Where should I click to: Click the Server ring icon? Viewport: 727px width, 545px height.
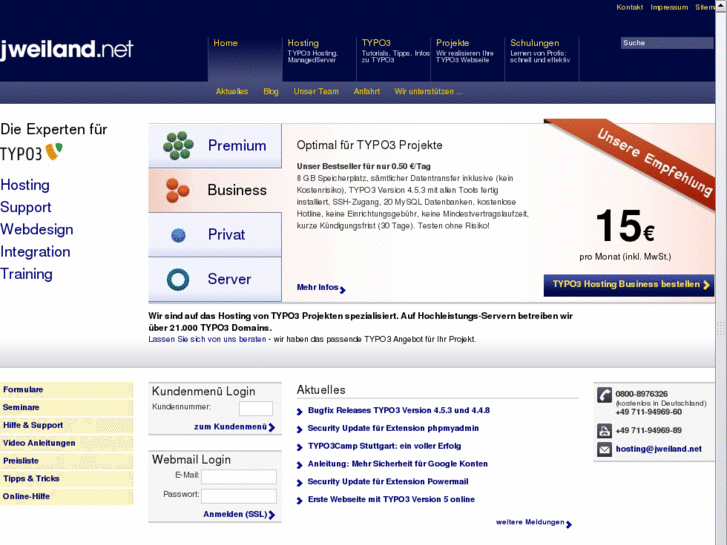[178, 280]
